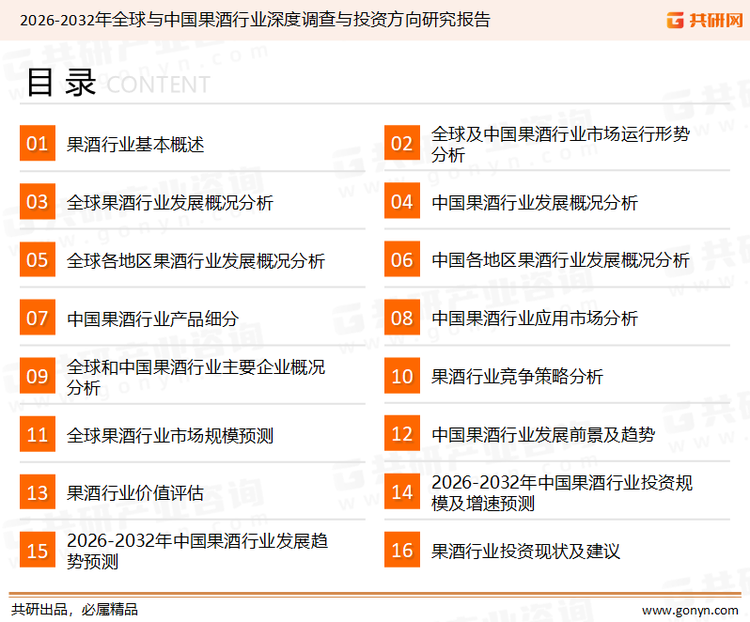The width and height of the screenshot is (750, 622).
Task: Select chapter 果酒行业价值评估
Action: [135, 493]
